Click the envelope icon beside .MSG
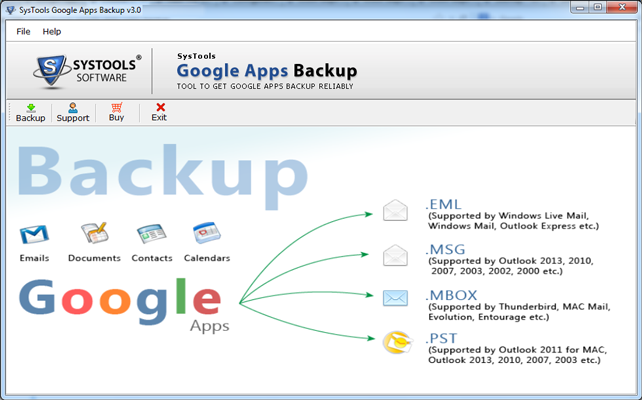The height and width of the screenshot is (400, 642). tap(395, 255)
